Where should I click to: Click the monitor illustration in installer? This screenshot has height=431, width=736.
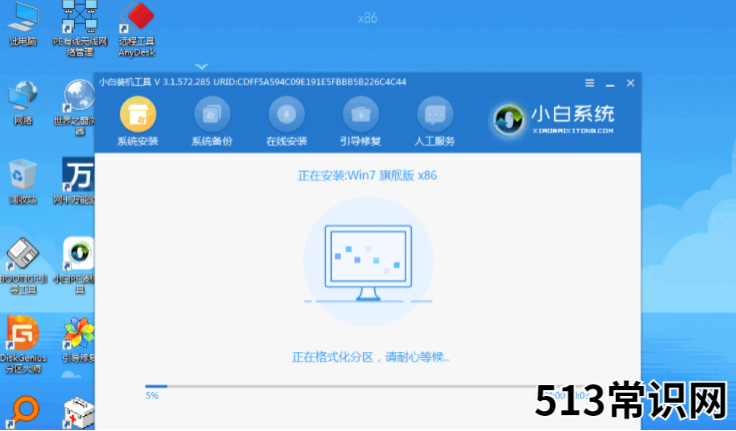click(x=368, y=262)
